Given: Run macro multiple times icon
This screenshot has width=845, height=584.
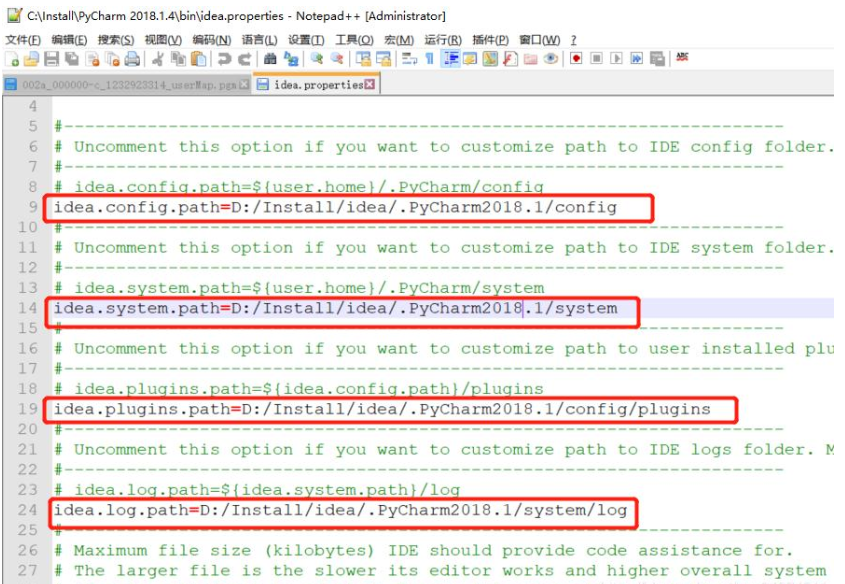Looking at the screenshot, I should click(x=636, y=58).
